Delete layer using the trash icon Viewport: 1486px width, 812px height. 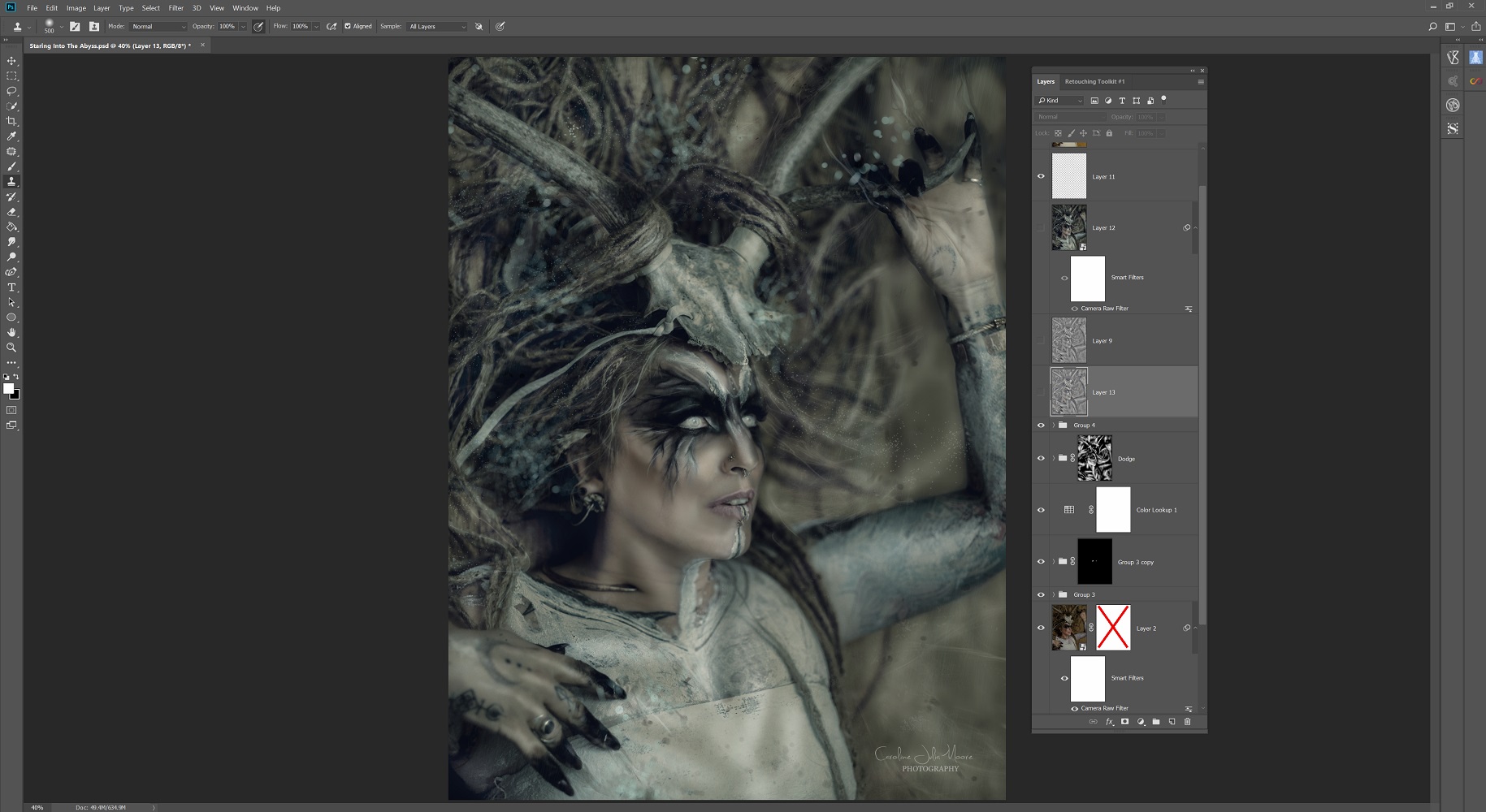pos(1187,722)
